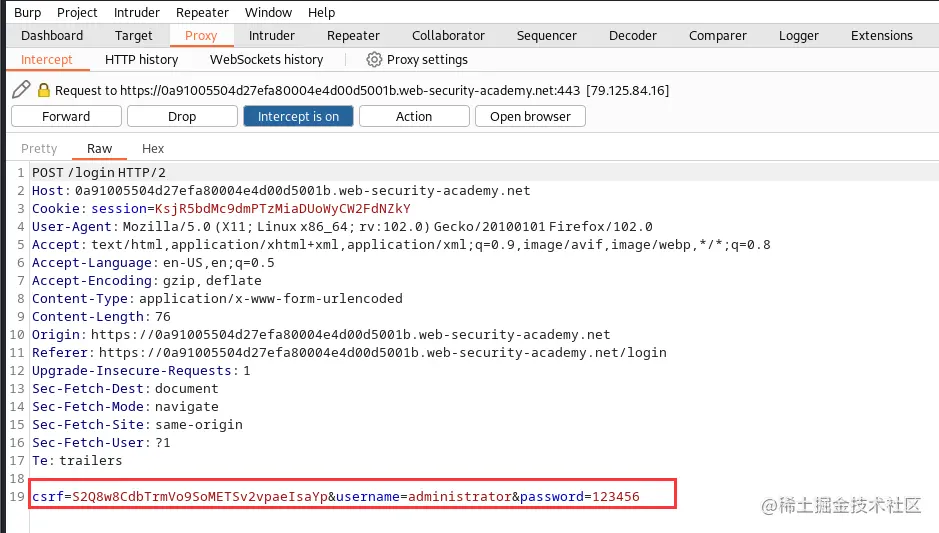Open the WebSockets history sub-tab
The width and height of the screenshot is (939, 533).
click(266, 59)
